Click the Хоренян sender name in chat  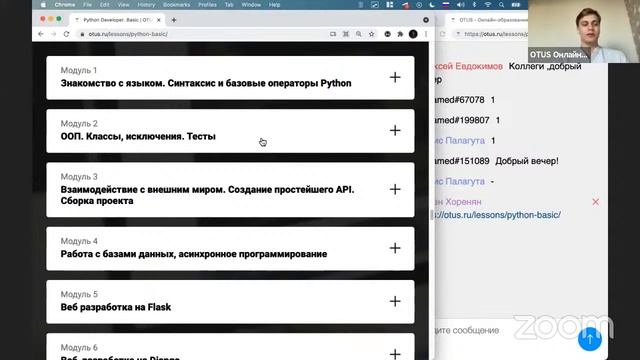(458, 202)
